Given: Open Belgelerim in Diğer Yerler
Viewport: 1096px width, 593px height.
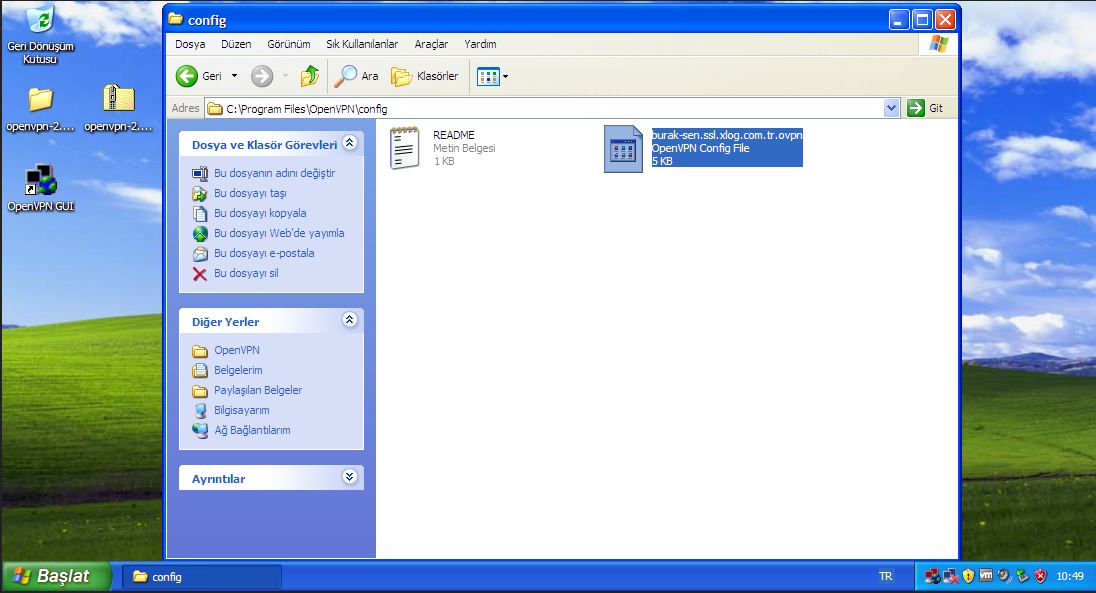Looking at the screenshot, I should (238, 370).
